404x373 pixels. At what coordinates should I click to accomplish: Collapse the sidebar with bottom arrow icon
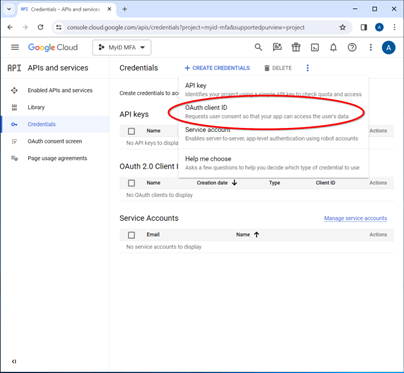14,361
